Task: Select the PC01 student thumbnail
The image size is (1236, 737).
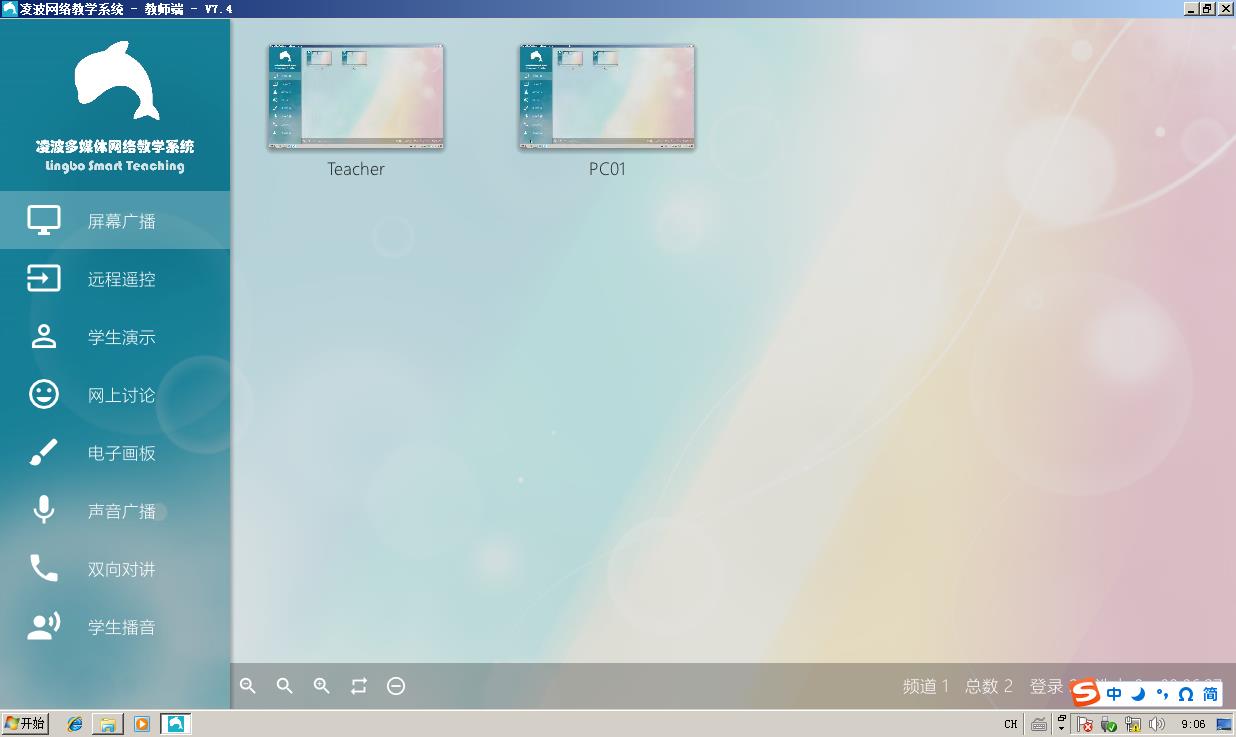Action: [607, 98]
